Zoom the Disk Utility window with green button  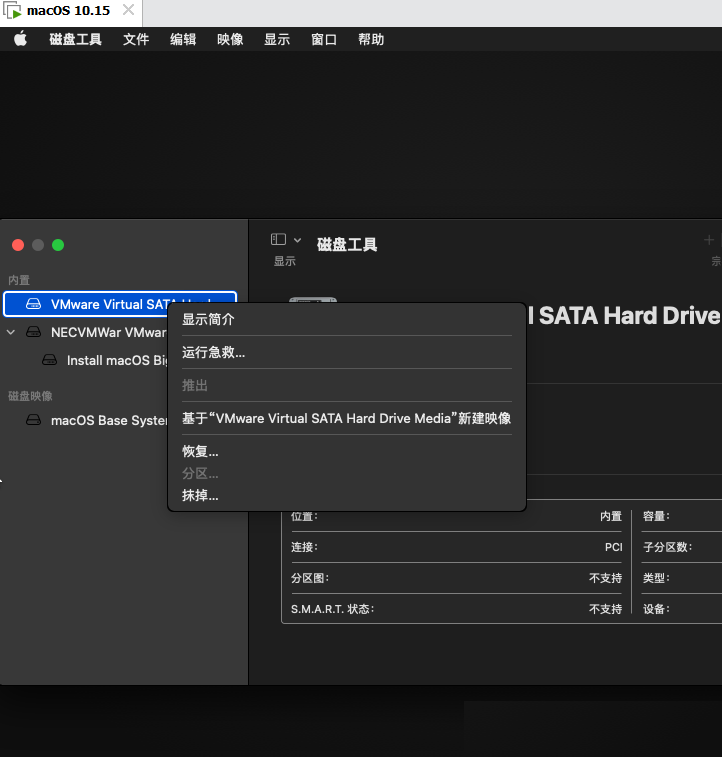point(58,245)
